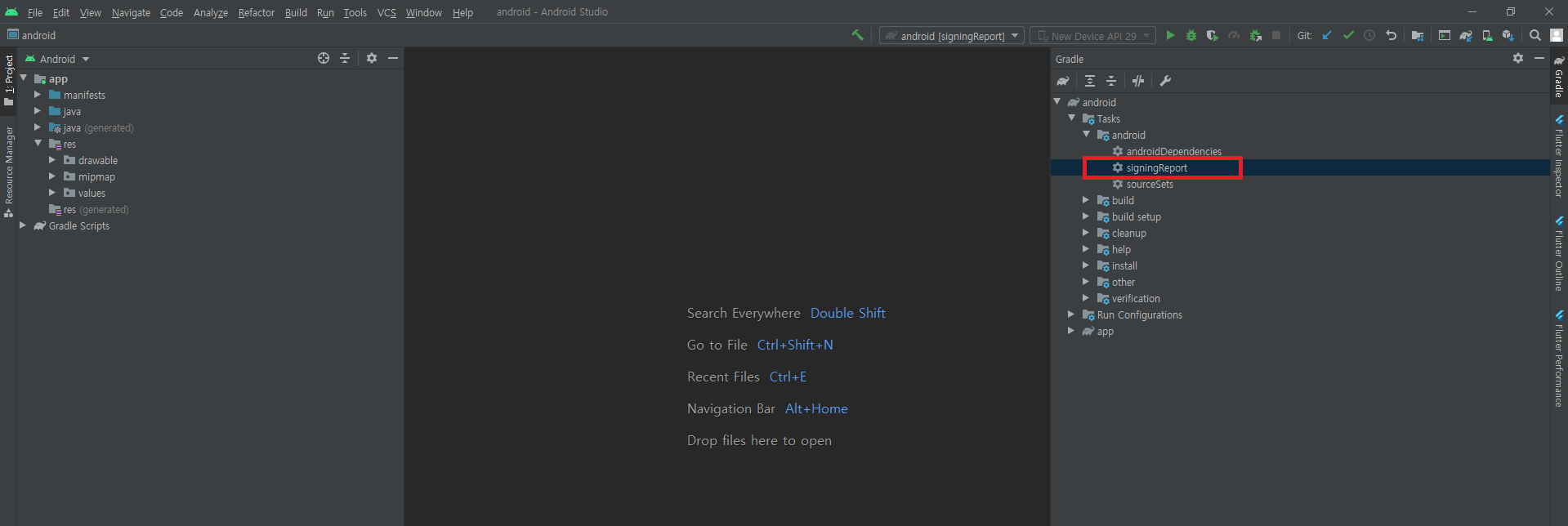The width and height of the screenshot is (1568, 526).
Task: Open Project panel gear settings
Action: tap(372, 58)
